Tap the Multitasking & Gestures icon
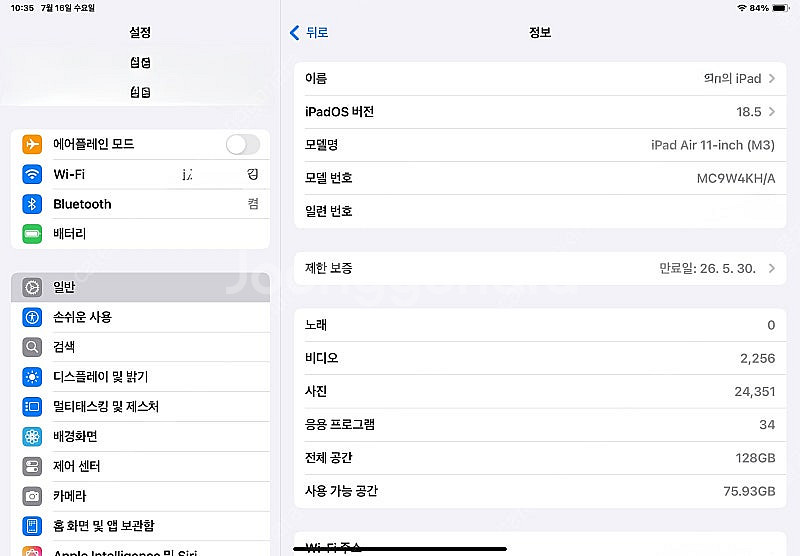The height and width of the screenshot is (556, 800). pyautogui.click(x=32, y=407)
